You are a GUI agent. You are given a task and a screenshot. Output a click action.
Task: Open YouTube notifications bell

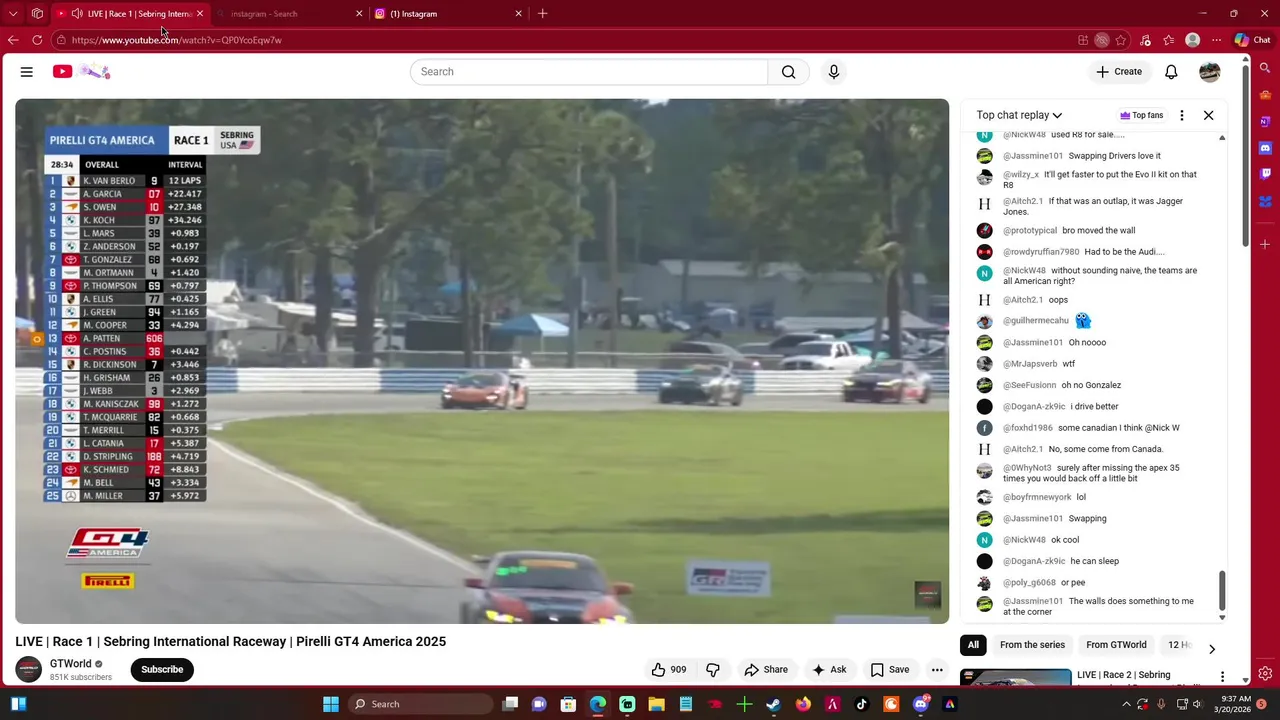click(x=1171, y=72)
